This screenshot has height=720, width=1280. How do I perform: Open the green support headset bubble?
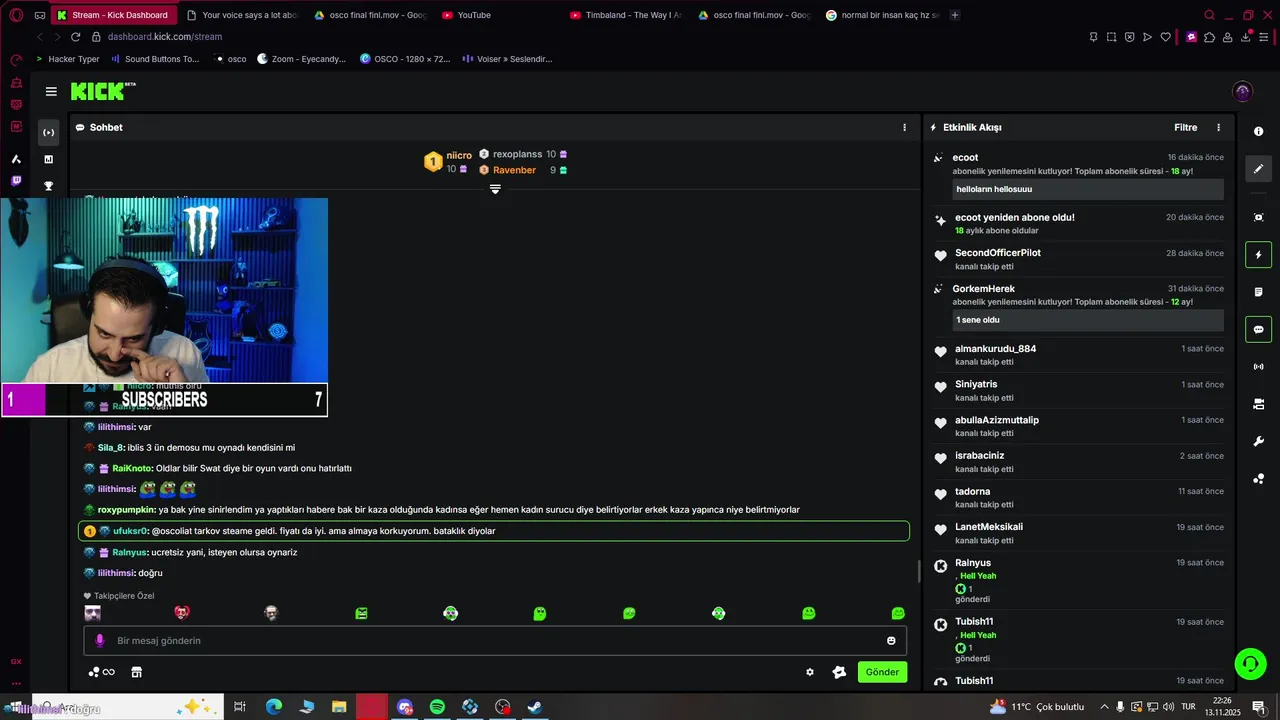(x=1249, y=663)
